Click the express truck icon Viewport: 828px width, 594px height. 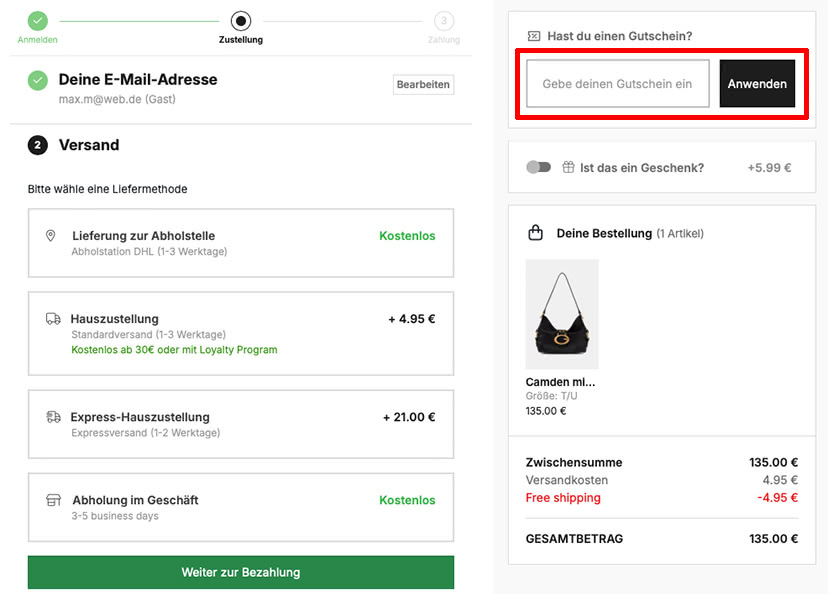[53, 417]
